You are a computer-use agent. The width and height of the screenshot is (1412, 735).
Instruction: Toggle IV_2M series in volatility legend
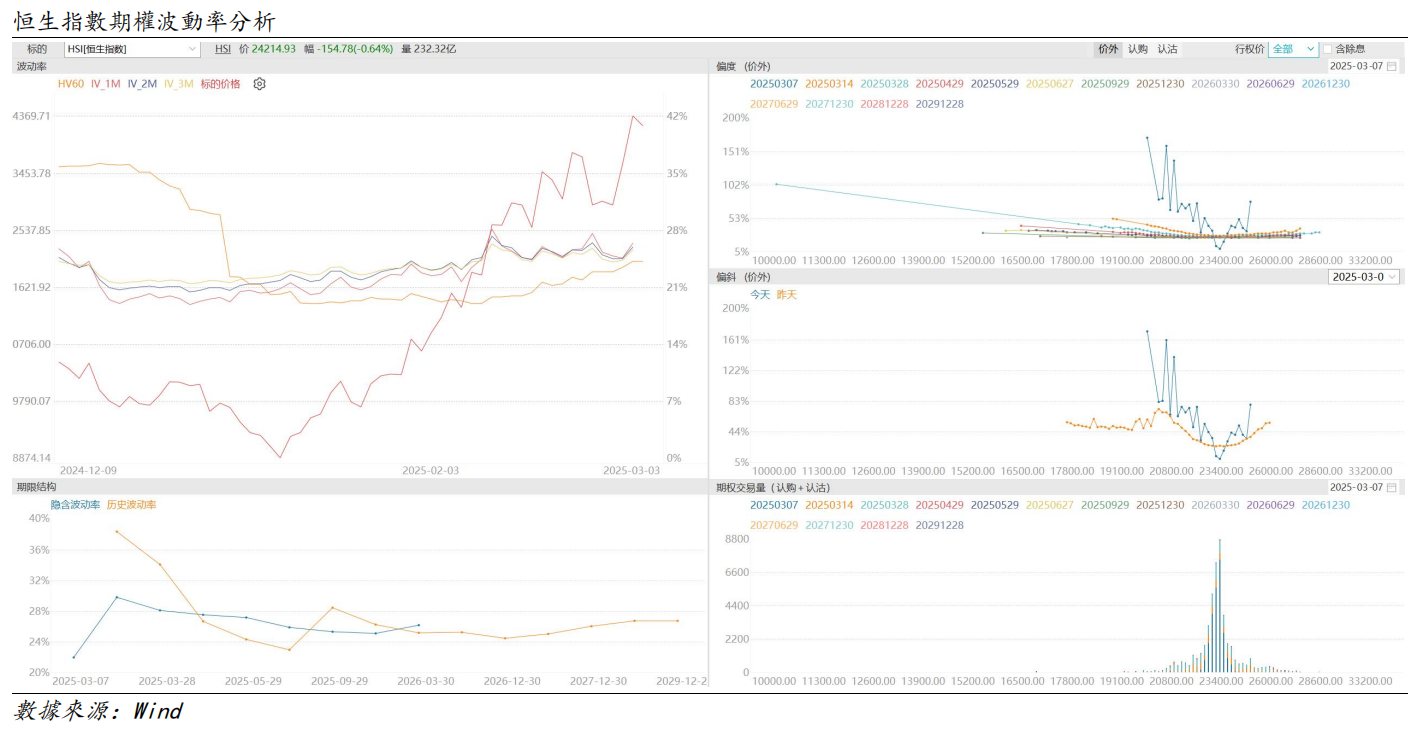(142, 84)
